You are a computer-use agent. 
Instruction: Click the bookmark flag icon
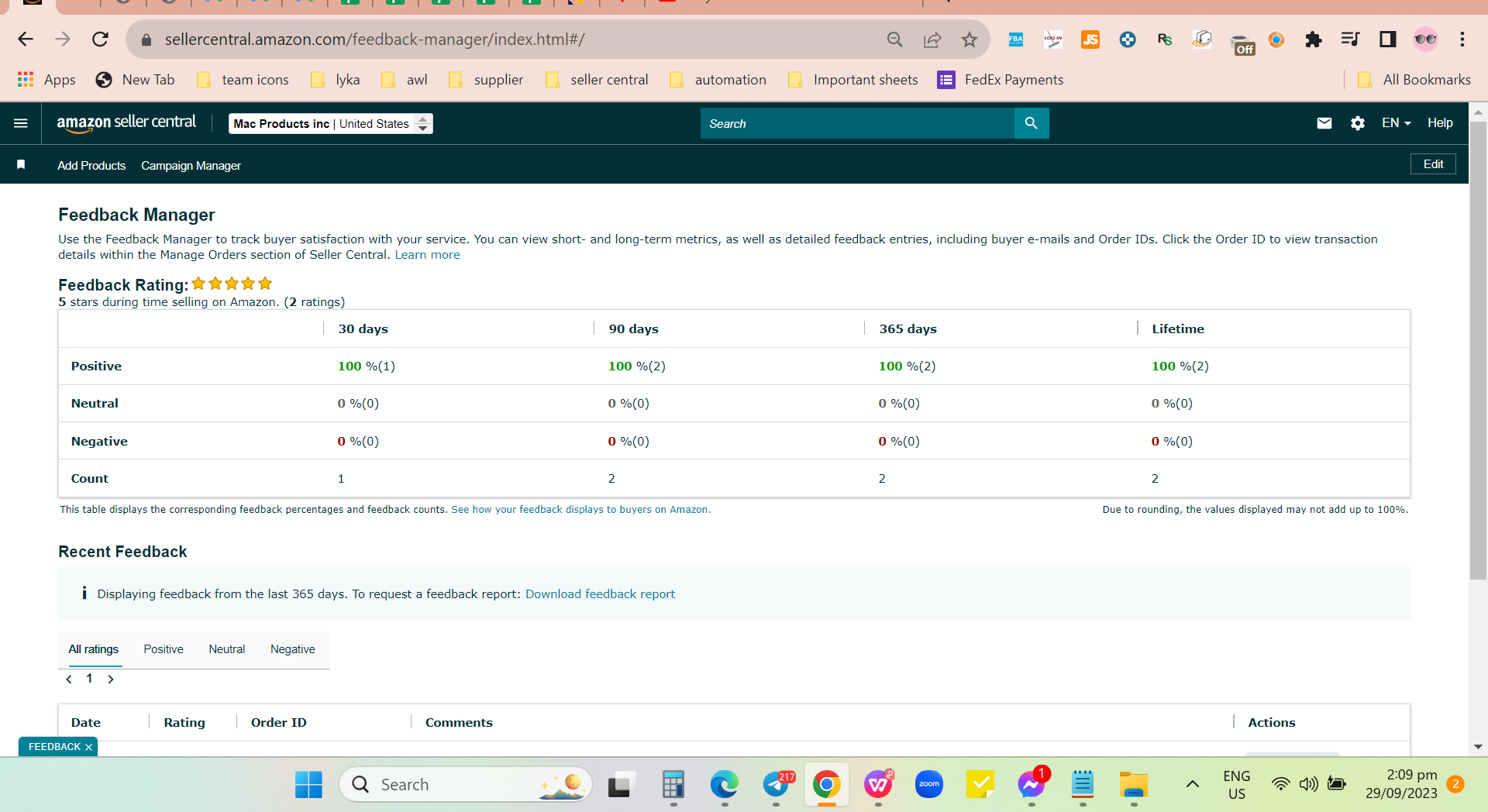(x=21, y=164)
